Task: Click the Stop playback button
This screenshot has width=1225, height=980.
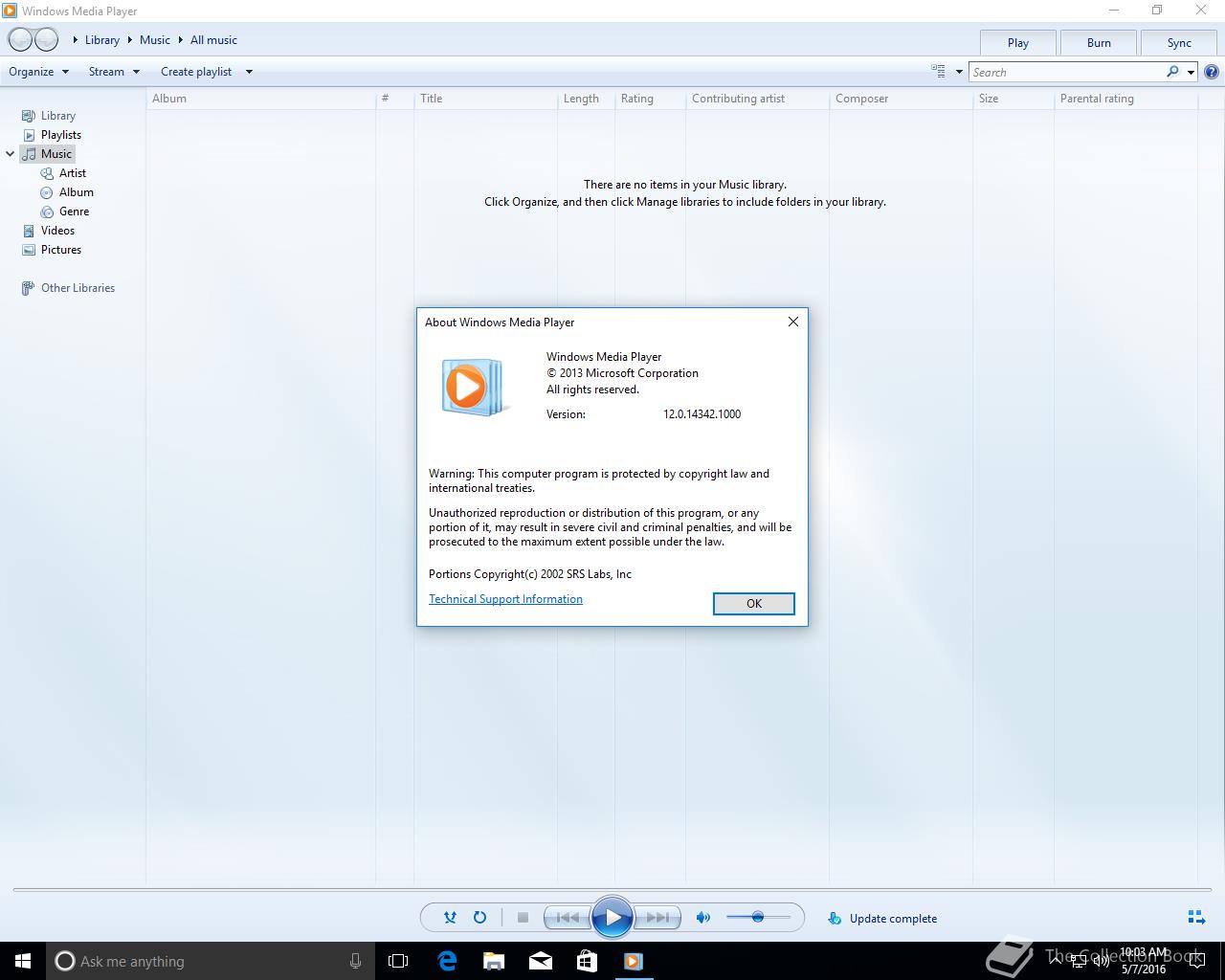Action: point(523,918)
